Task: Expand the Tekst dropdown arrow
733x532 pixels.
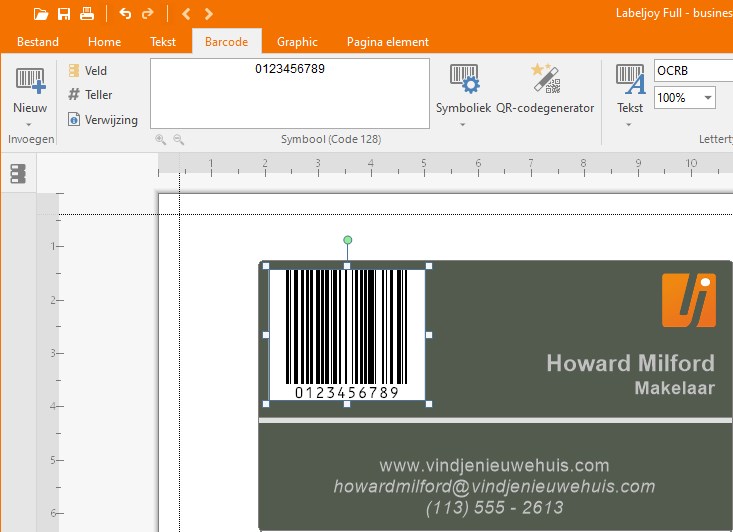Action: pos(628,125)
